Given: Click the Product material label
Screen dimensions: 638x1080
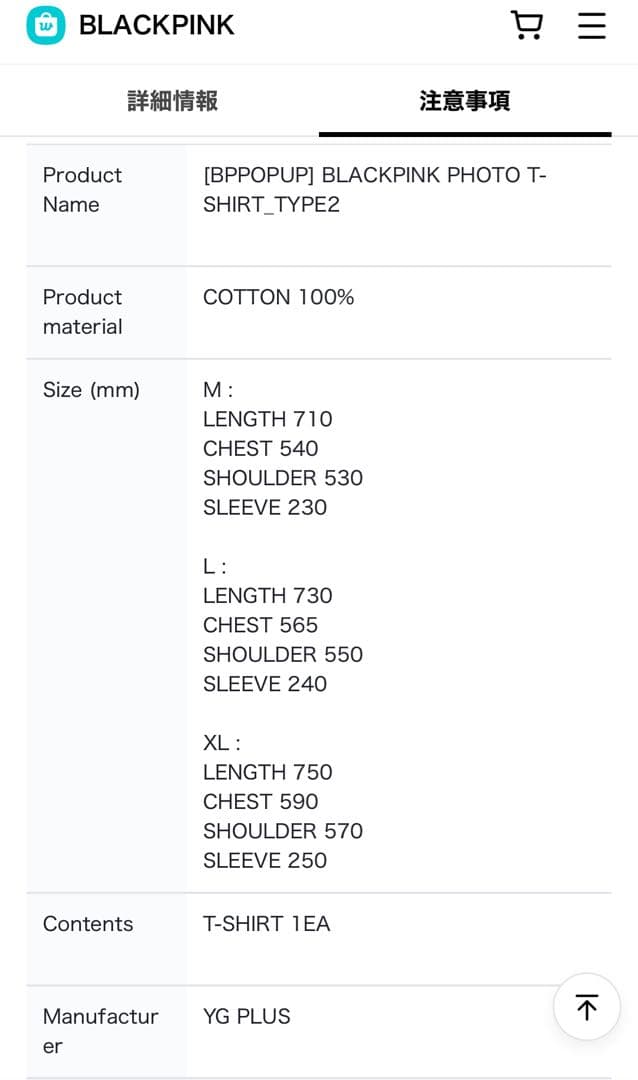Looking at the screenshot, I should [x=82, y=312].
